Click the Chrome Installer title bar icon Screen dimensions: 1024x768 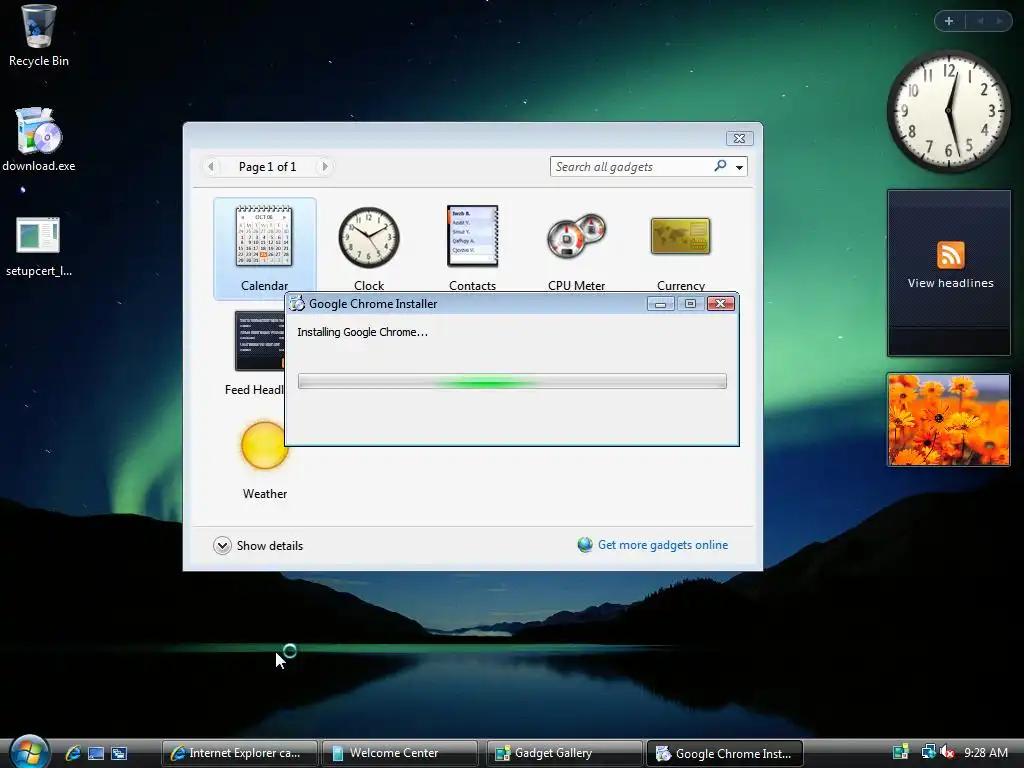[x=297, y=303]
